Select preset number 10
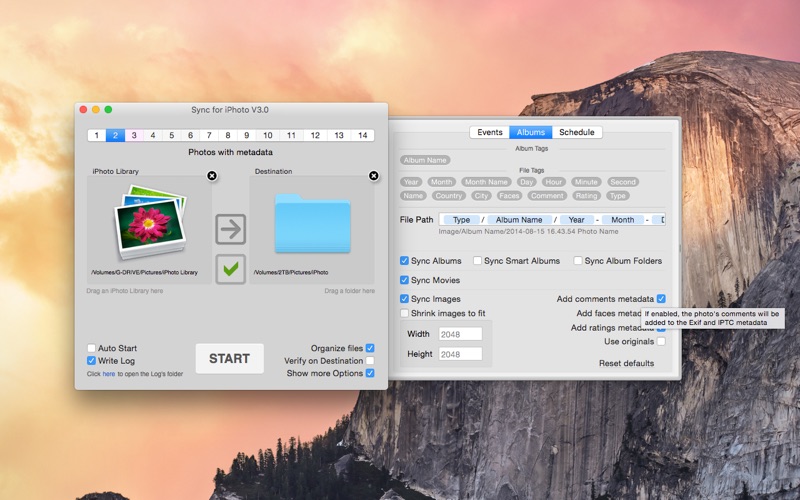This screenshot has width=800, height=500. pyautogui.click(x=267, y=135)
